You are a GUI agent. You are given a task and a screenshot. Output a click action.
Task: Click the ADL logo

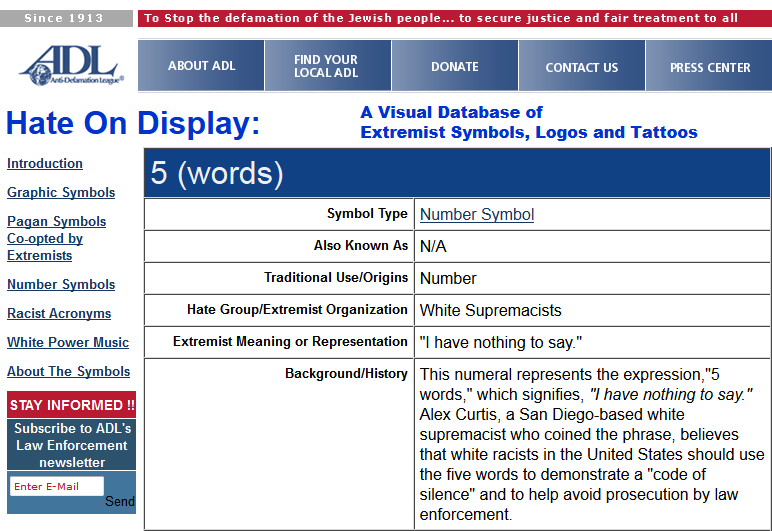pos(70,66)
